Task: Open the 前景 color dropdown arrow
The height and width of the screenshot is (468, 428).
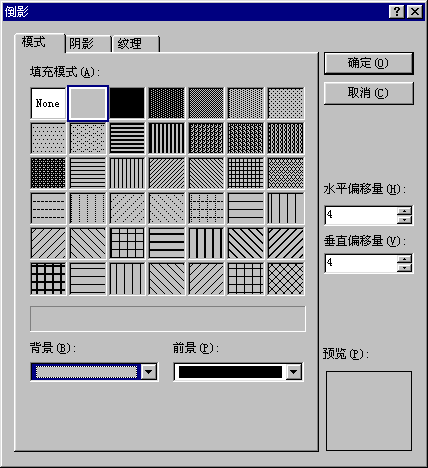Action: tap(294, 372)
